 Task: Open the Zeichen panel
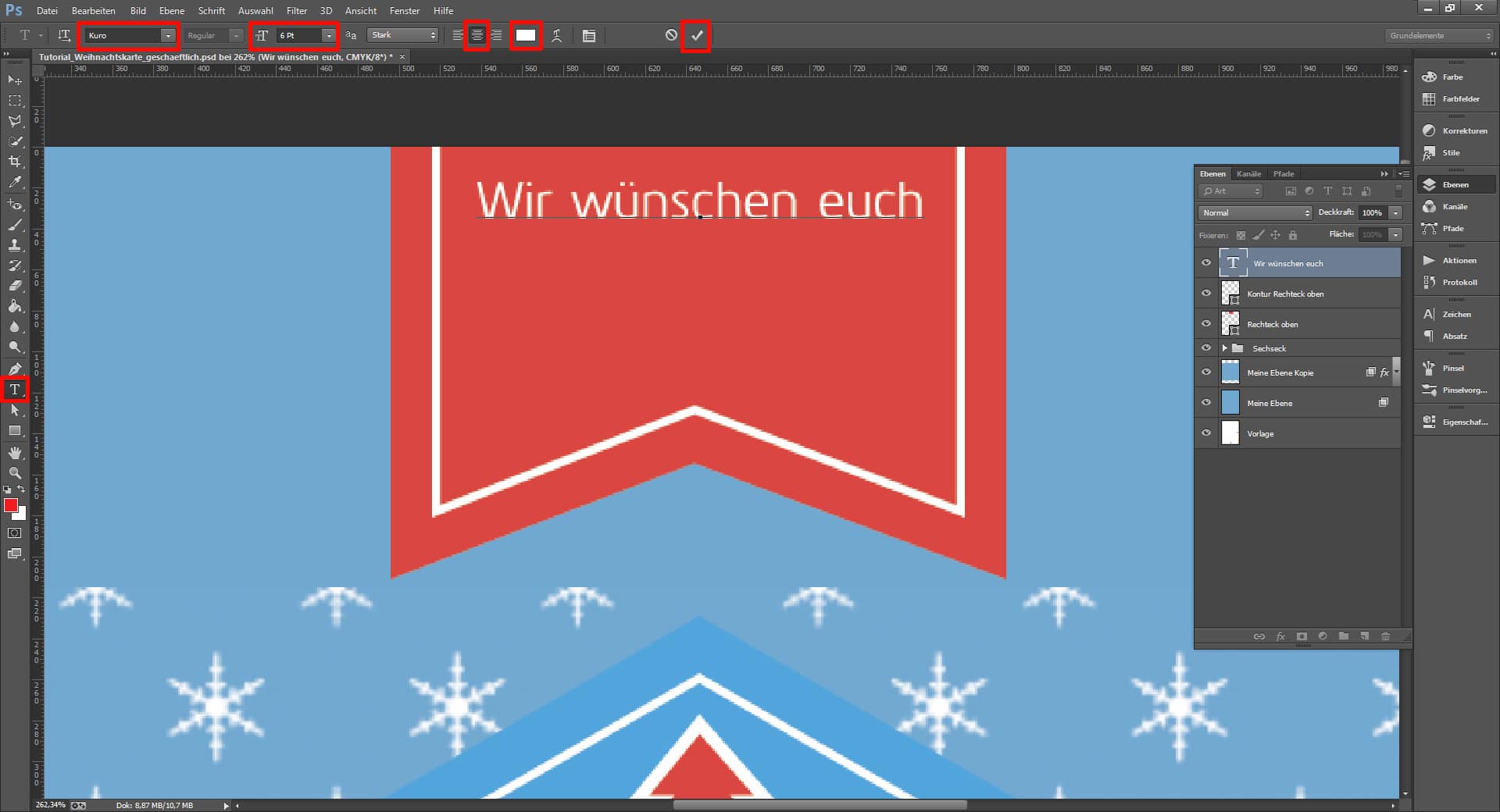point(1455,314)
